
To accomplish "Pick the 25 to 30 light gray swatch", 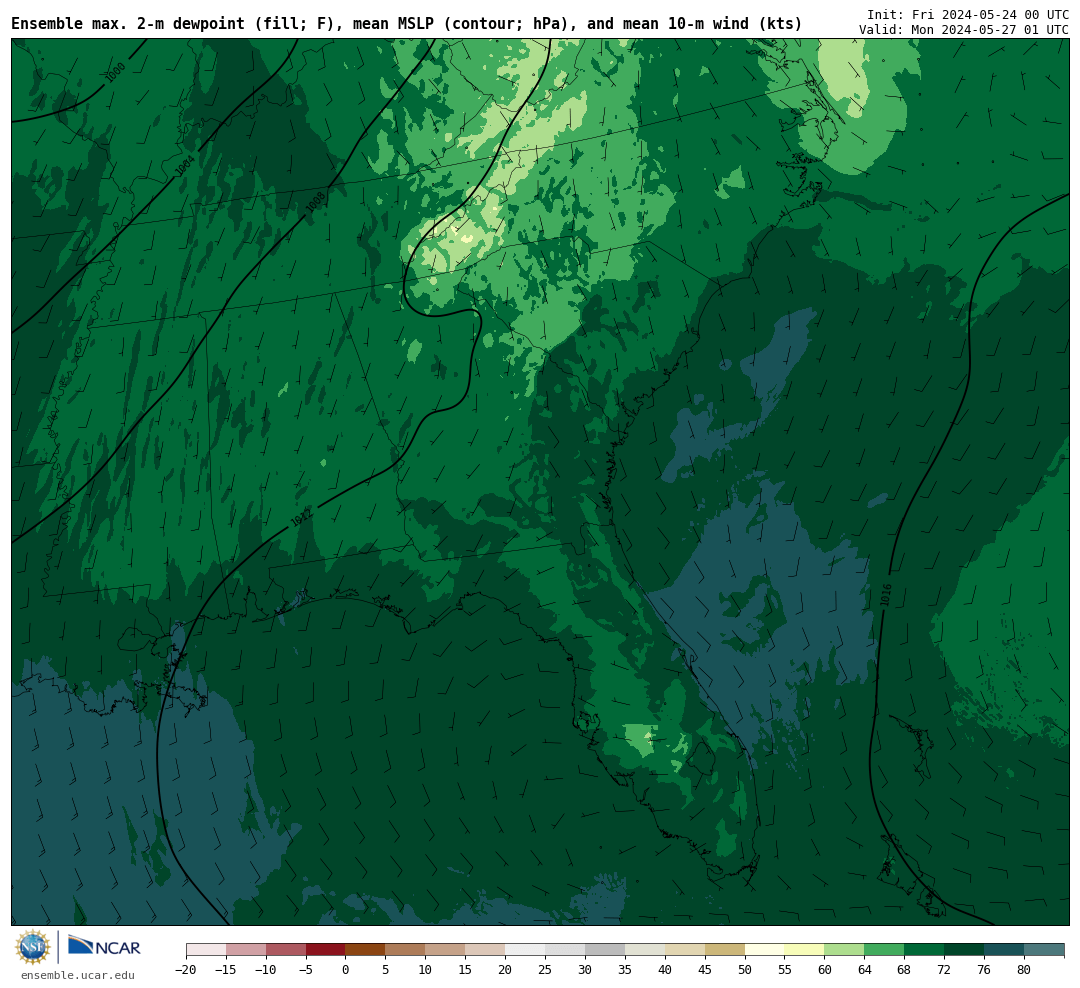I will point(565,950).
